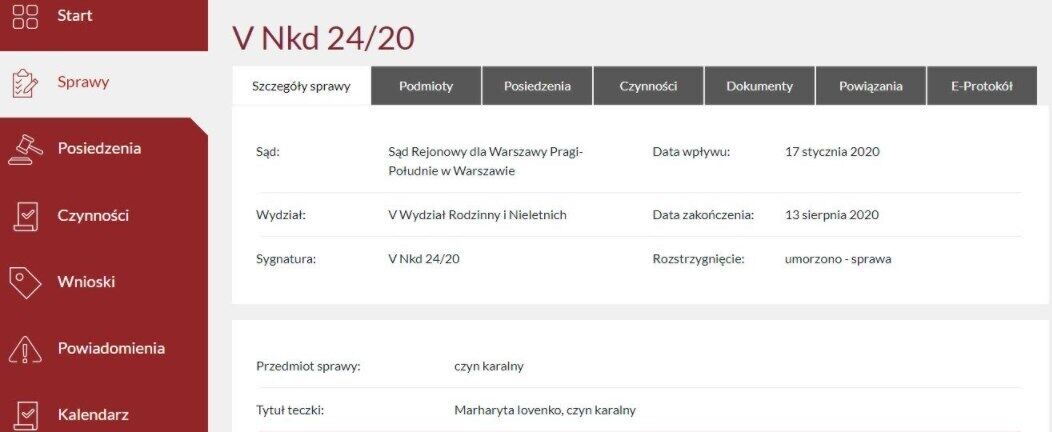The height and width of the screenshot is (432, 1052).
Task: Select the Wnioski tag icon
Action: [24, 282]
